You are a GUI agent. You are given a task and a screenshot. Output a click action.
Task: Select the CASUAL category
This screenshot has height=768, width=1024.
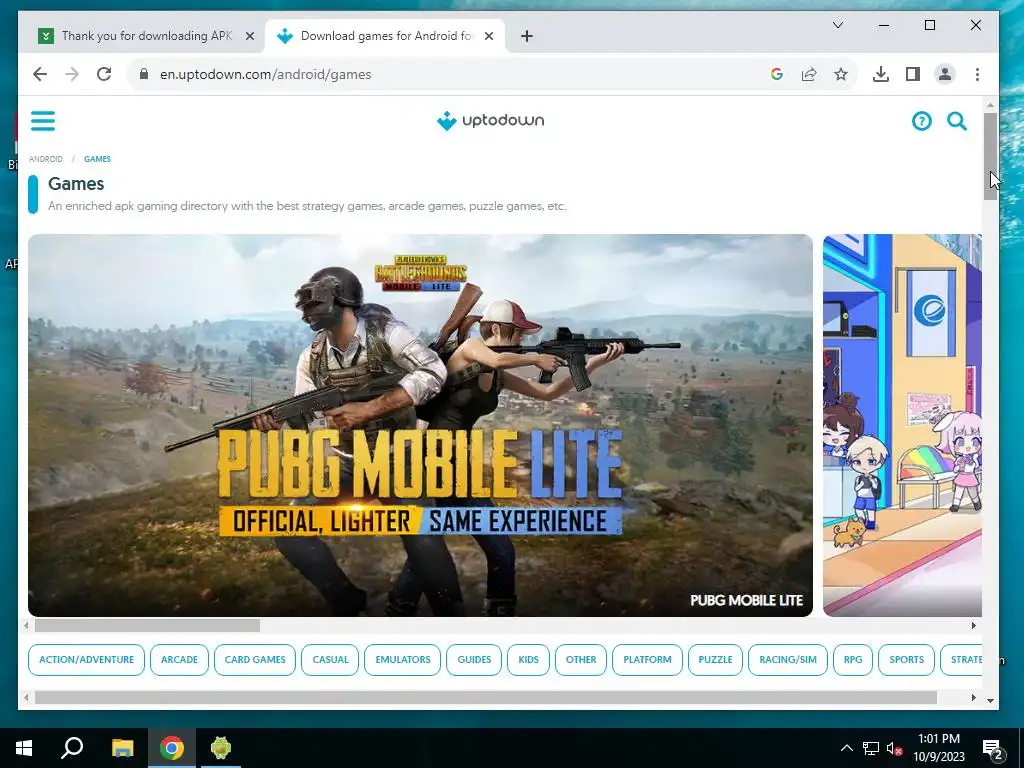(330, 660)
